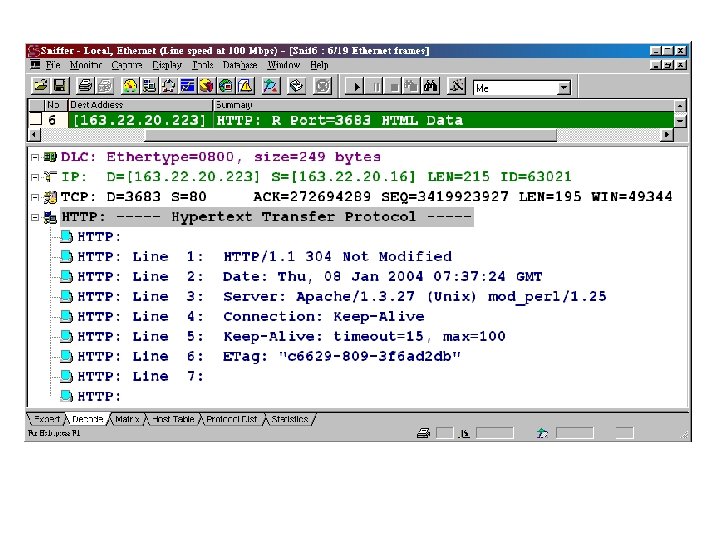This screenshot has width=720, height=540.
Task: Select the IP D=[163.22.20.223] line
Action: click(316, 177)
